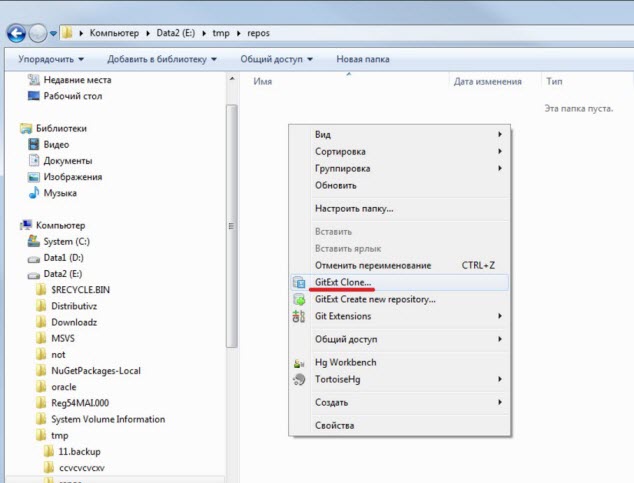
Task: Click the back navigation arrow button
Action: tap(17, 33)
